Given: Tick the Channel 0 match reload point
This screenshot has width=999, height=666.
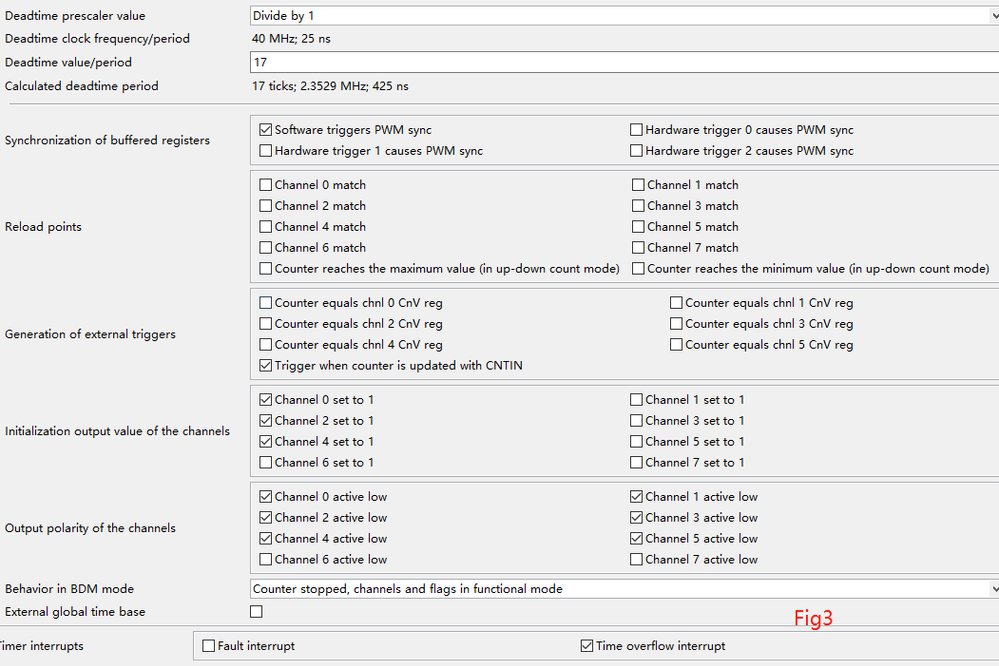Looking at the screenshot, I should [266, 185].
